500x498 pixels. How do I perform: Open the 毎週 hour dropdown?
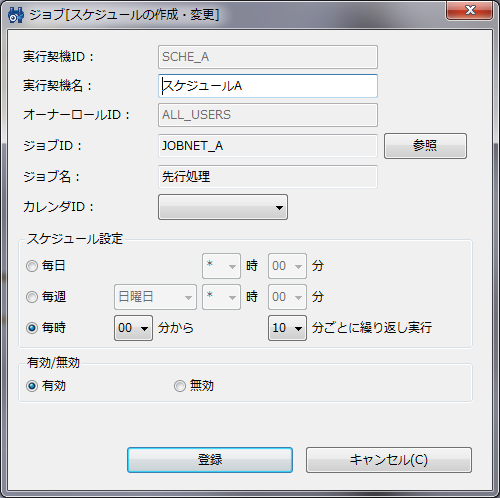221,297
